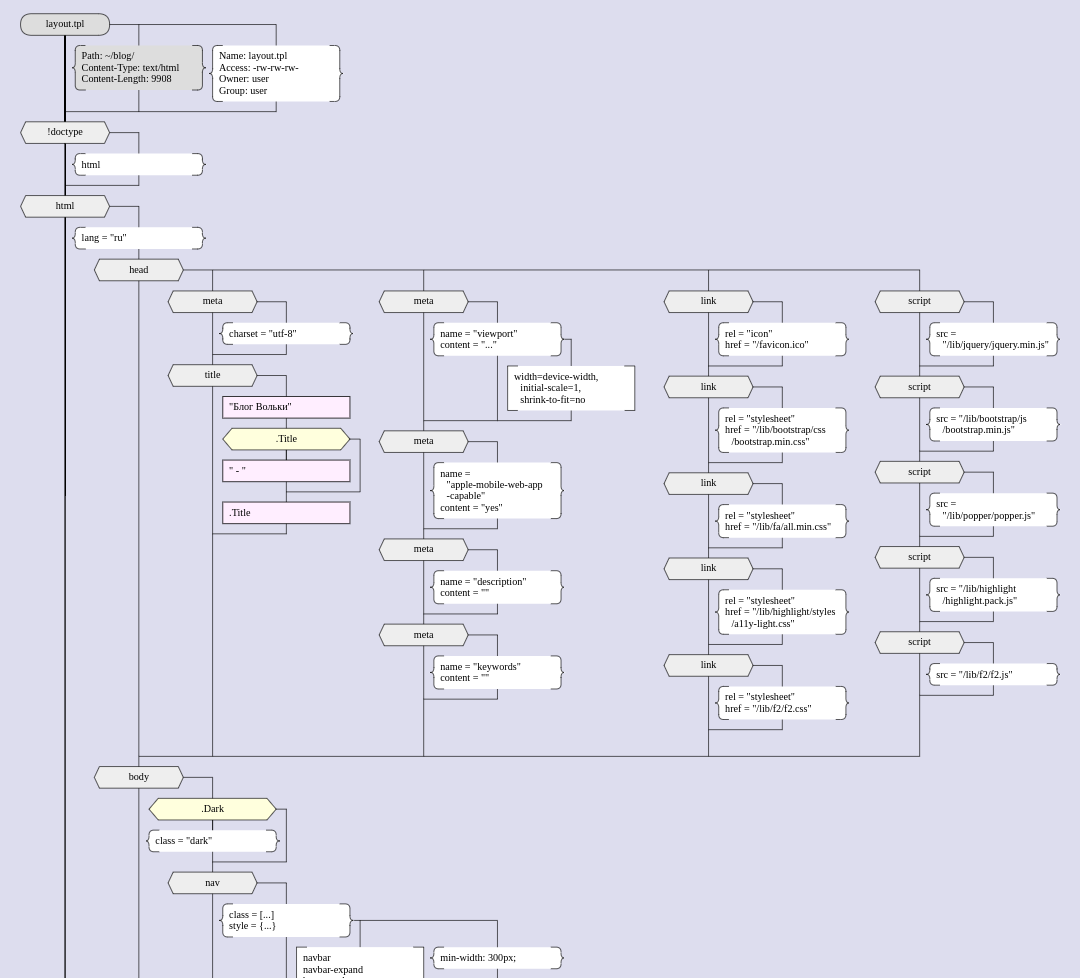Image resolution: width=1080 pixels, height=978 pixels.
Task: Select the popper.js script source box
Action: coord(993,510)
